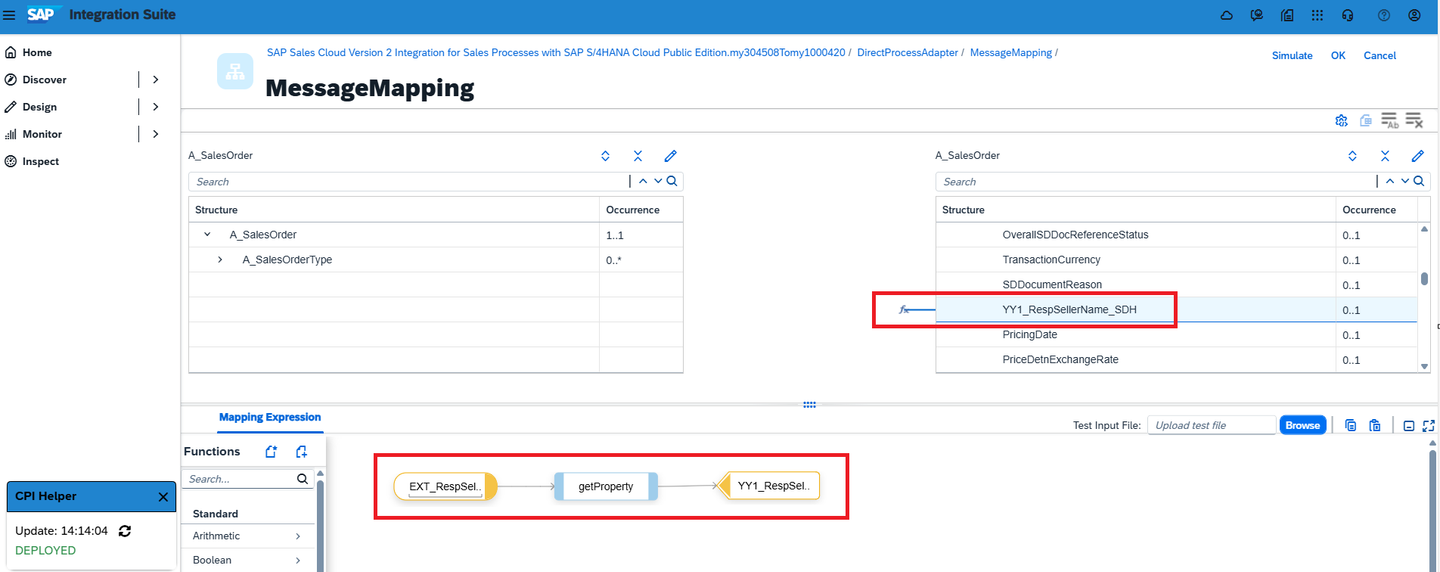Open the cloud status icon in header
This screenshot has width=1440, height=572.
(1227, 15)
